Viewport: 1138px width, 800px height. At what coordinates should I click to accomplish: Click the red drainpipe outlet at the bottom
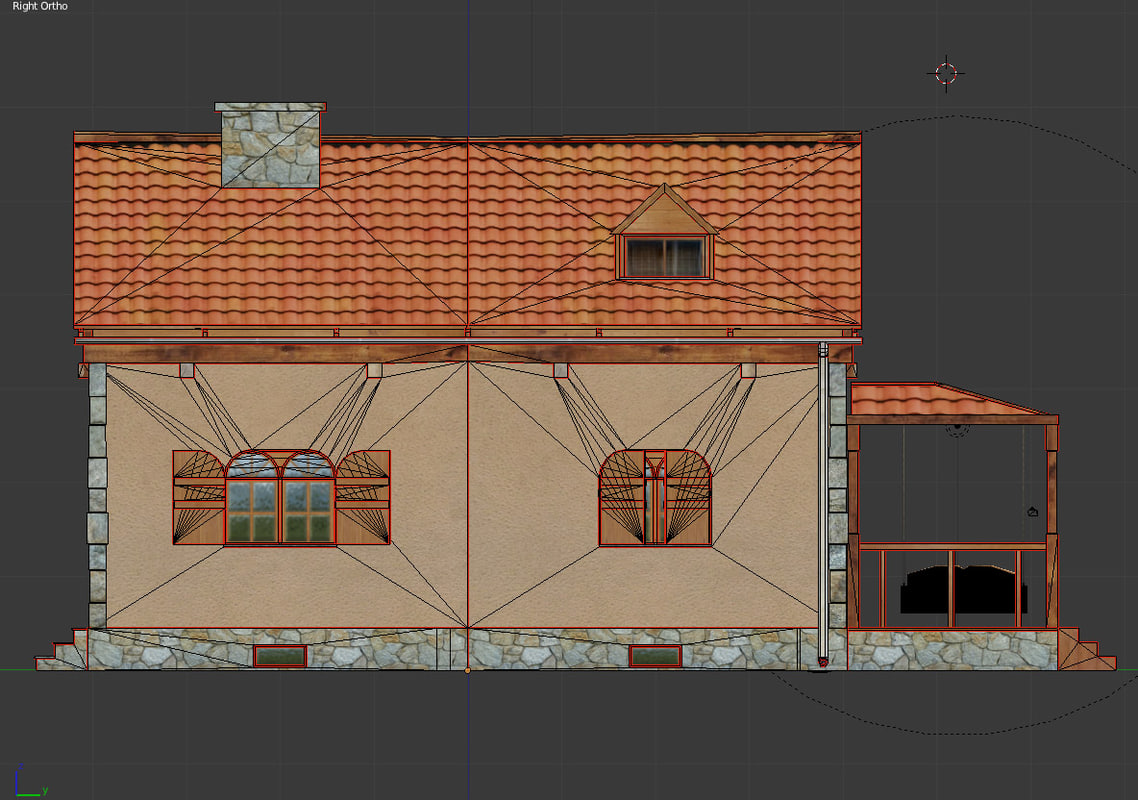(x=823, y=662)
